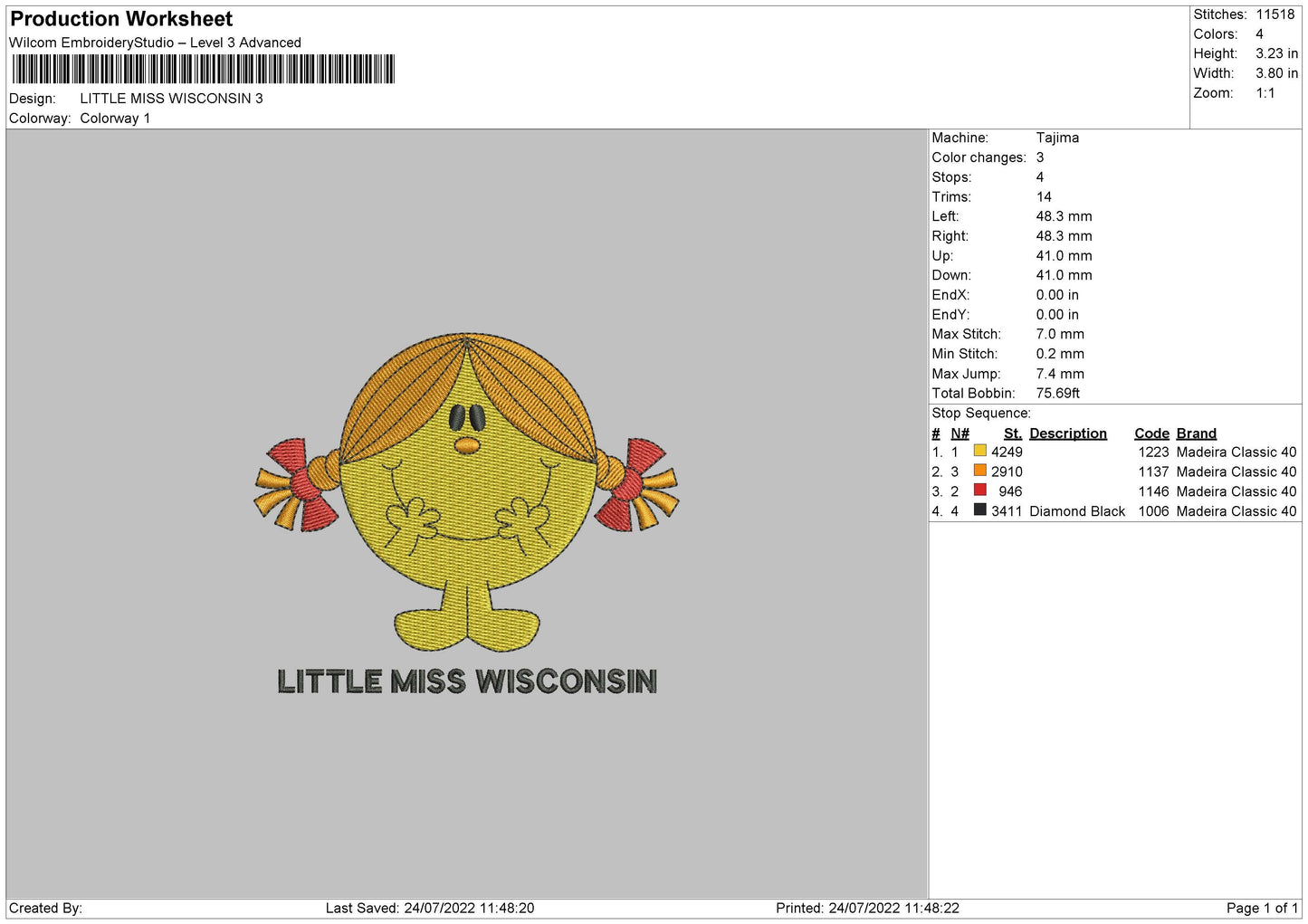Click the Max Jump value 7.4 mm
Screen dimensions: 1308x924
[1060, 374]
